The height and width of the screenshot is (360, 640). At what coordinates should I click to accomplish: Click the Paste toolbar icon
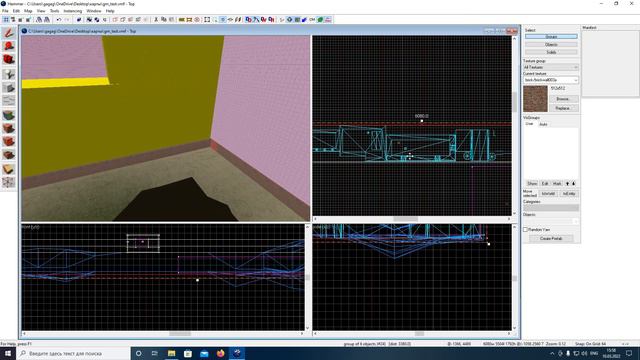(x=171, y=20)
